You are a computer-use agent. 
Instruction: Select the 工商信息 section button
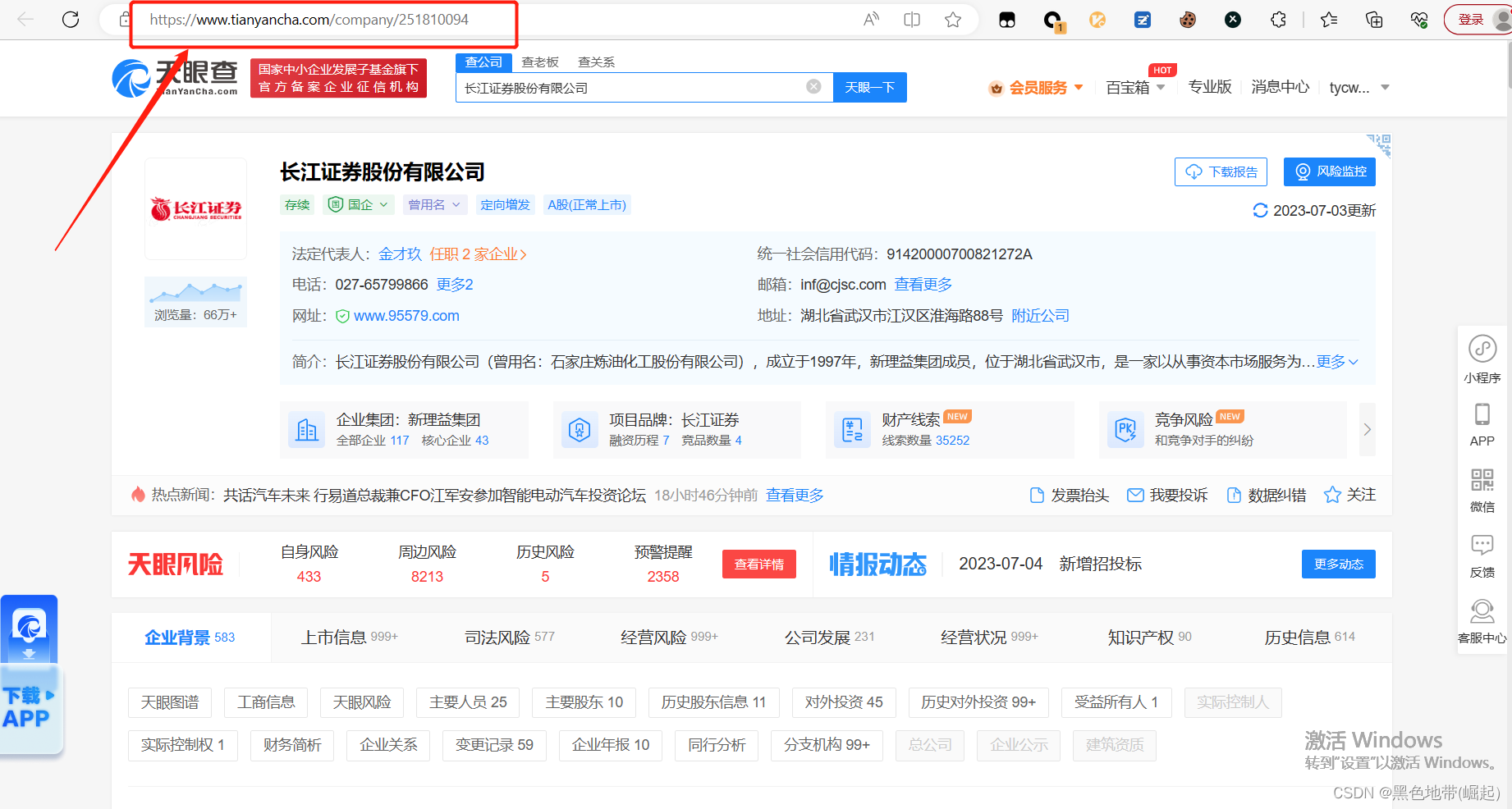pyautogui.click(x=266, y=702)
